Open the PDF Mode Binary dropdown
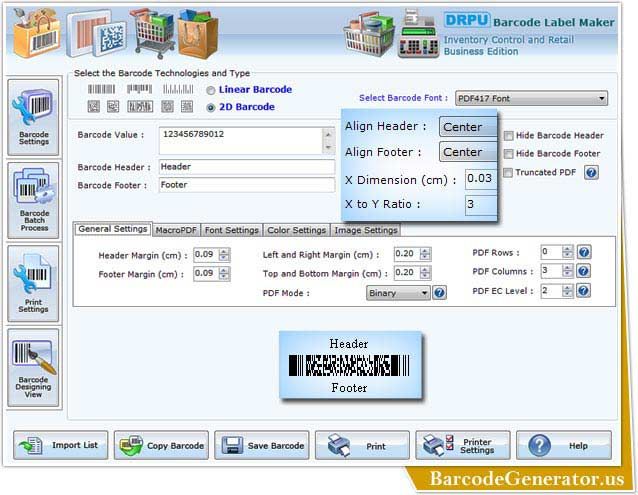 tap(398, 293)
